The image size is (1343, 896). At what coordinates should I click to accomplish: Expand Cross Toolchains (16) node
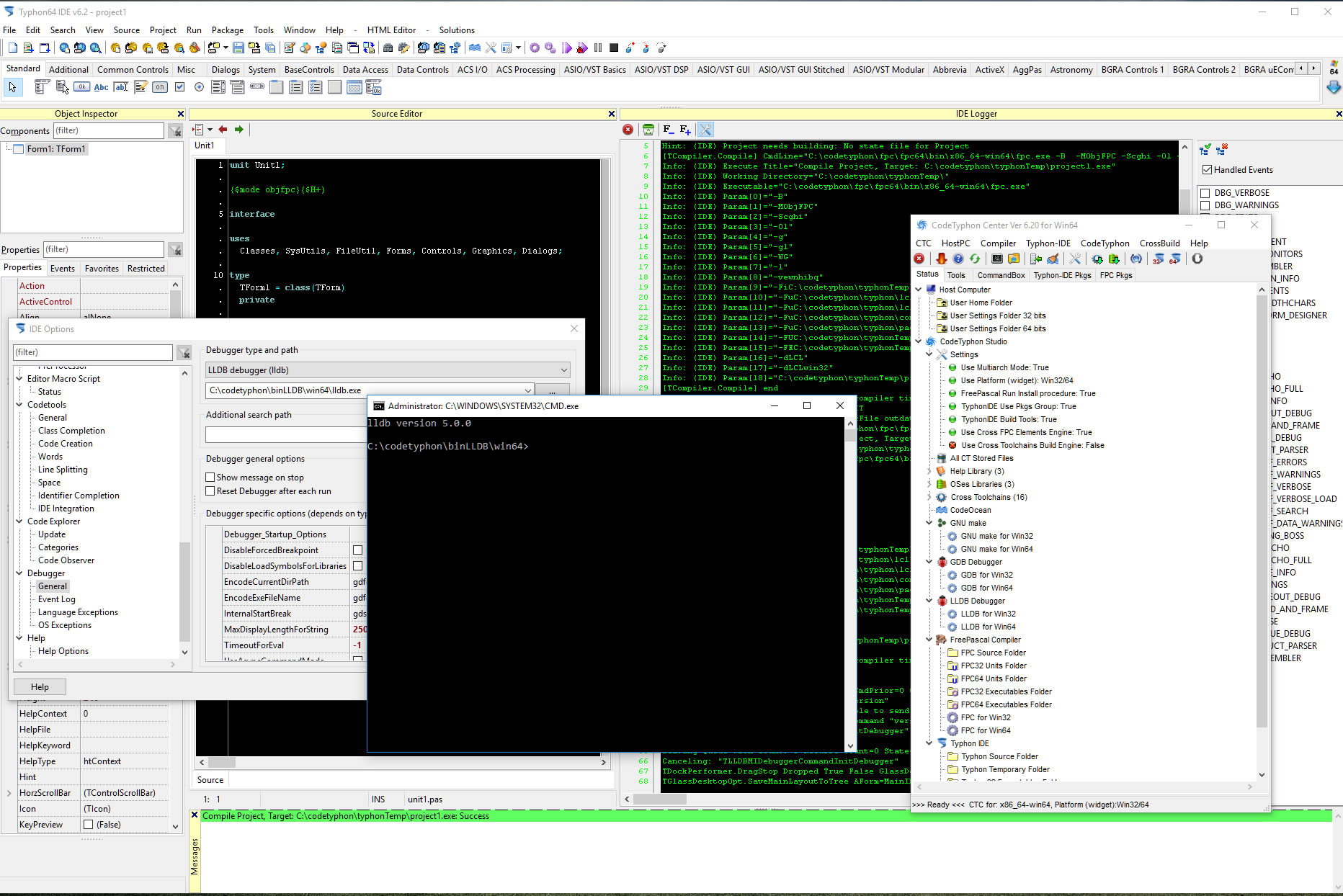929,497
